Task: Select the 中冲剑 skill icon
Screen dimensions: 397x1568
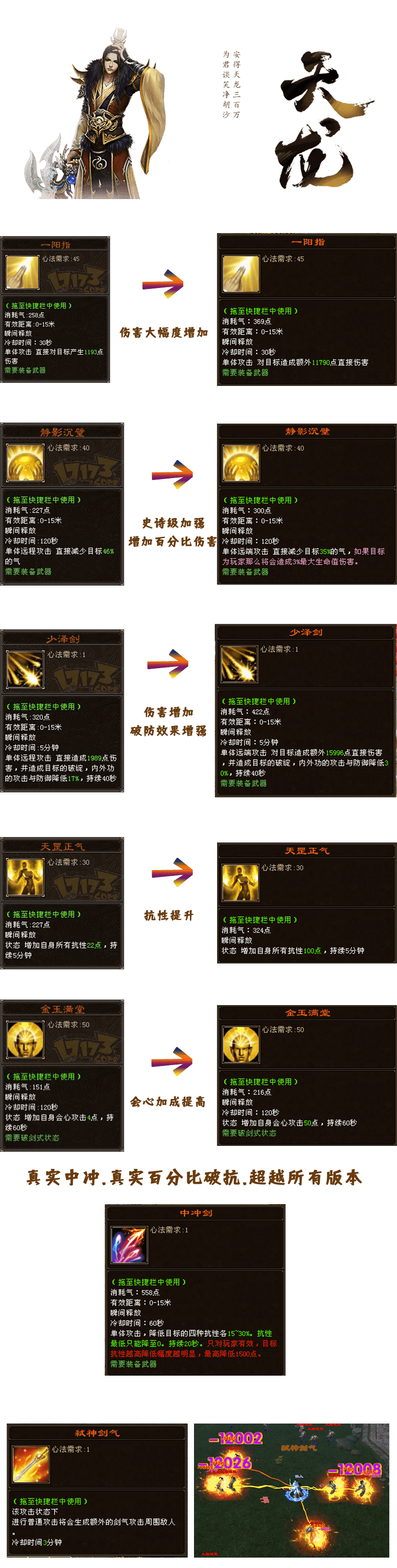Action: point(129,1244)
